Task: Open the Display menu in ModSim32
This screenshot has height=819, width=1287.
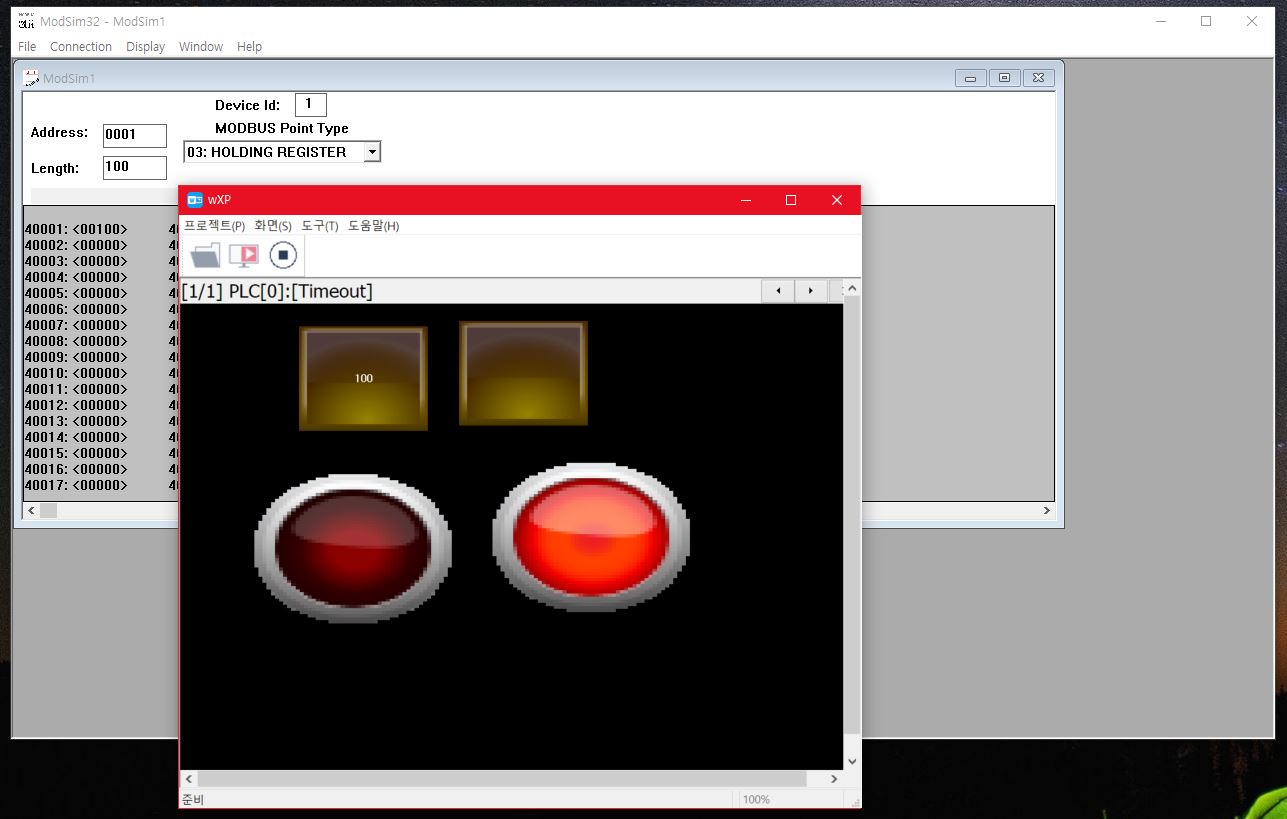Action: click(x=145, y=47)
